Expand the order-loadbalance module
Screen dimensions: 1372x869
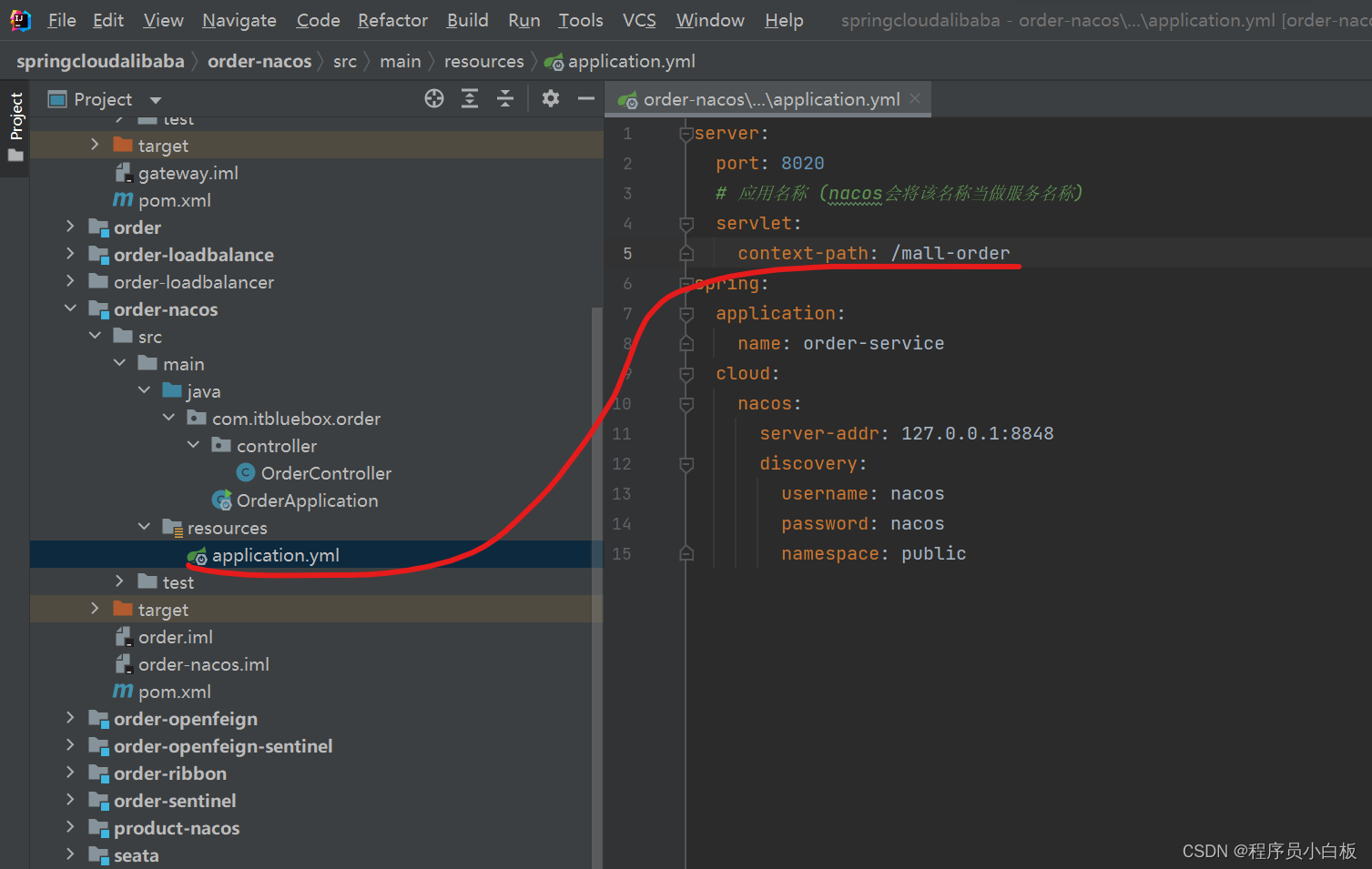pos(70,254)
